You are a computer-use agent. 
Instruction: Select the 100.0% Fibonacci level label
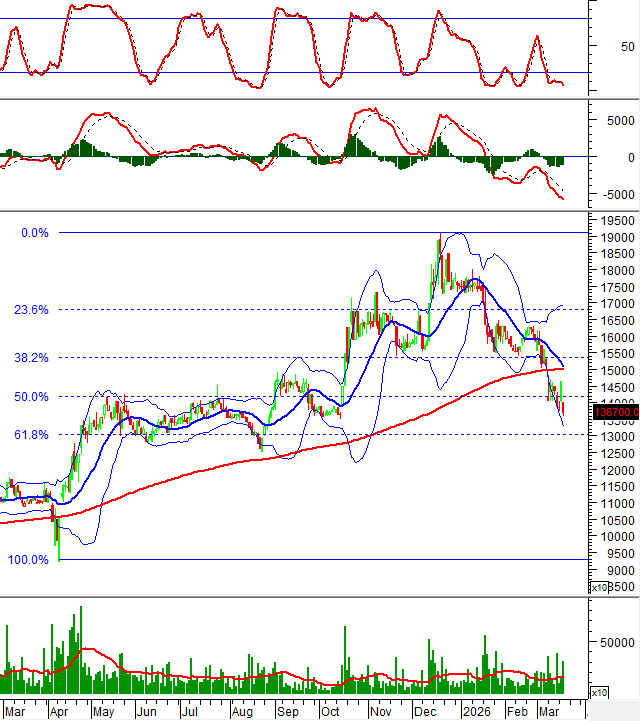pos(29,559)
